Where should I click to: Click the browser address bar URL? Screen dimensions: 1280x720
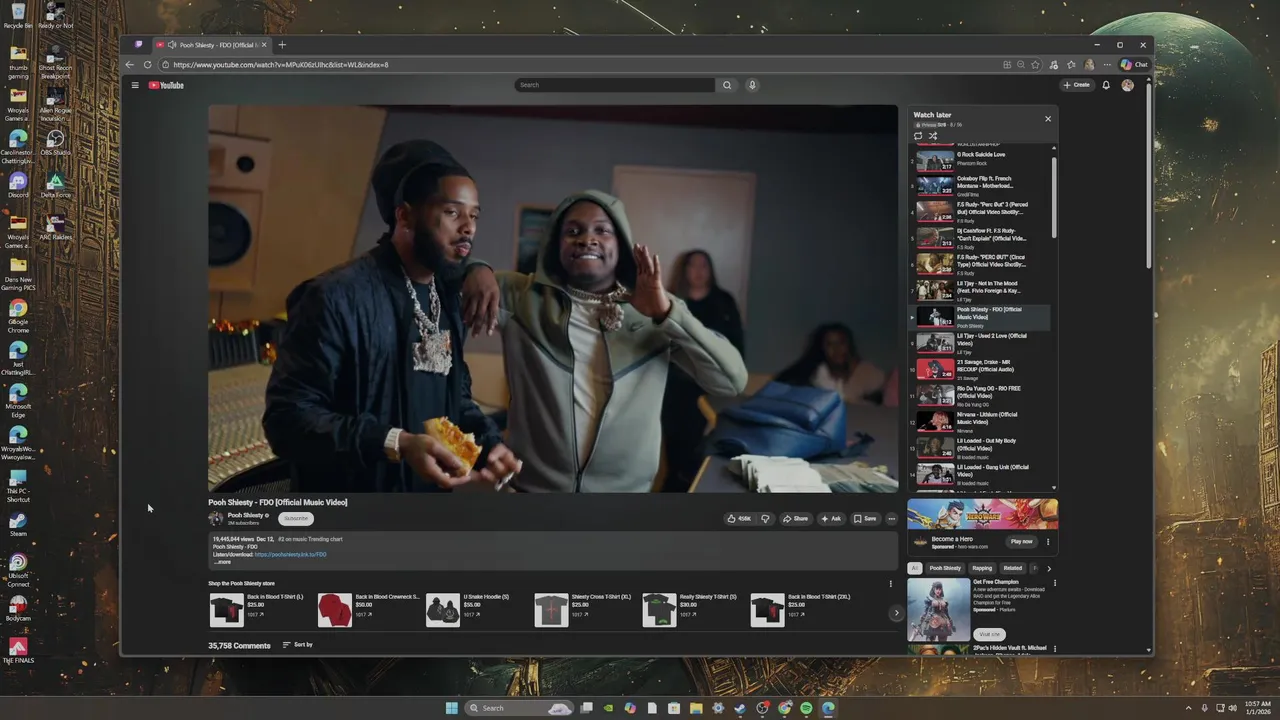tap(281, 65)
